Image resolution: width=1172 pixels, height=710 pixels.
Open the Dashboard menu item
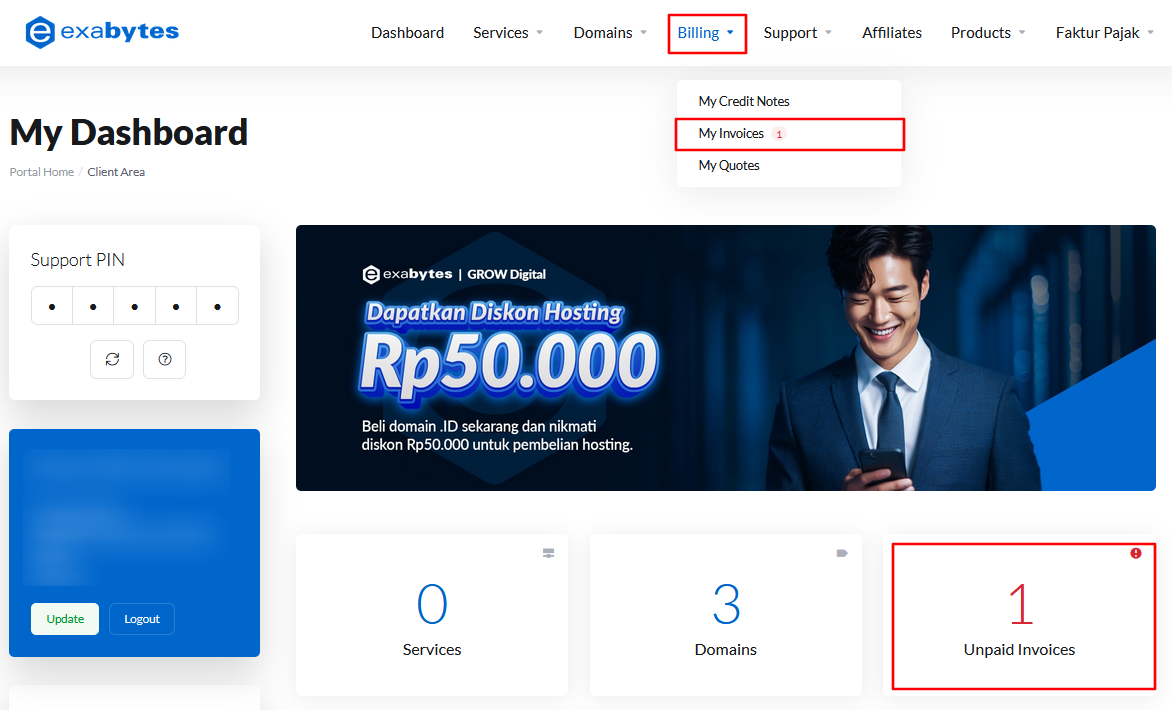point(407,33)
